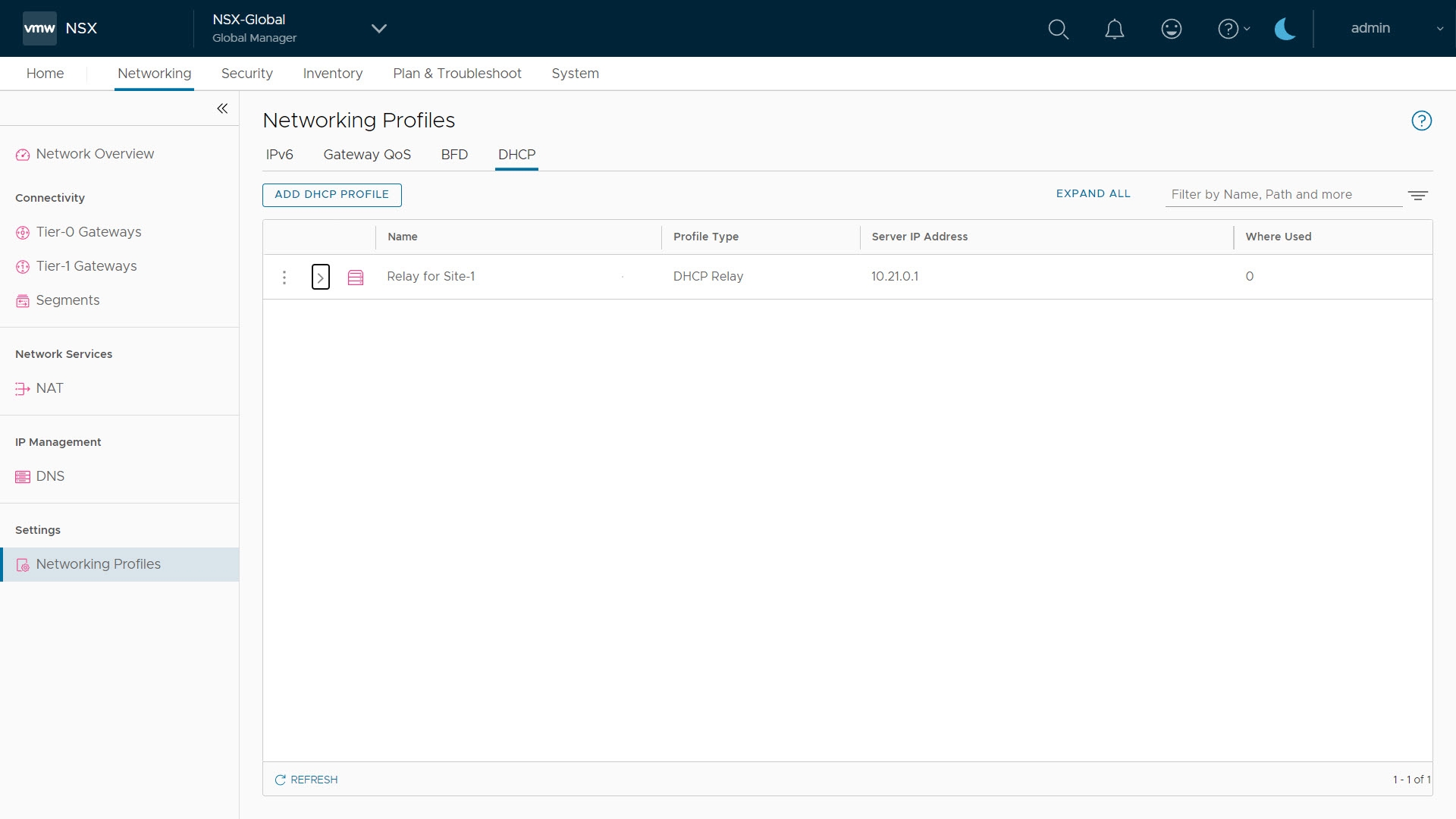Image resolution: width=1456 pixels, height=819 pixels.
Task: Open the Security menu tab
Action: click(246, 74)
